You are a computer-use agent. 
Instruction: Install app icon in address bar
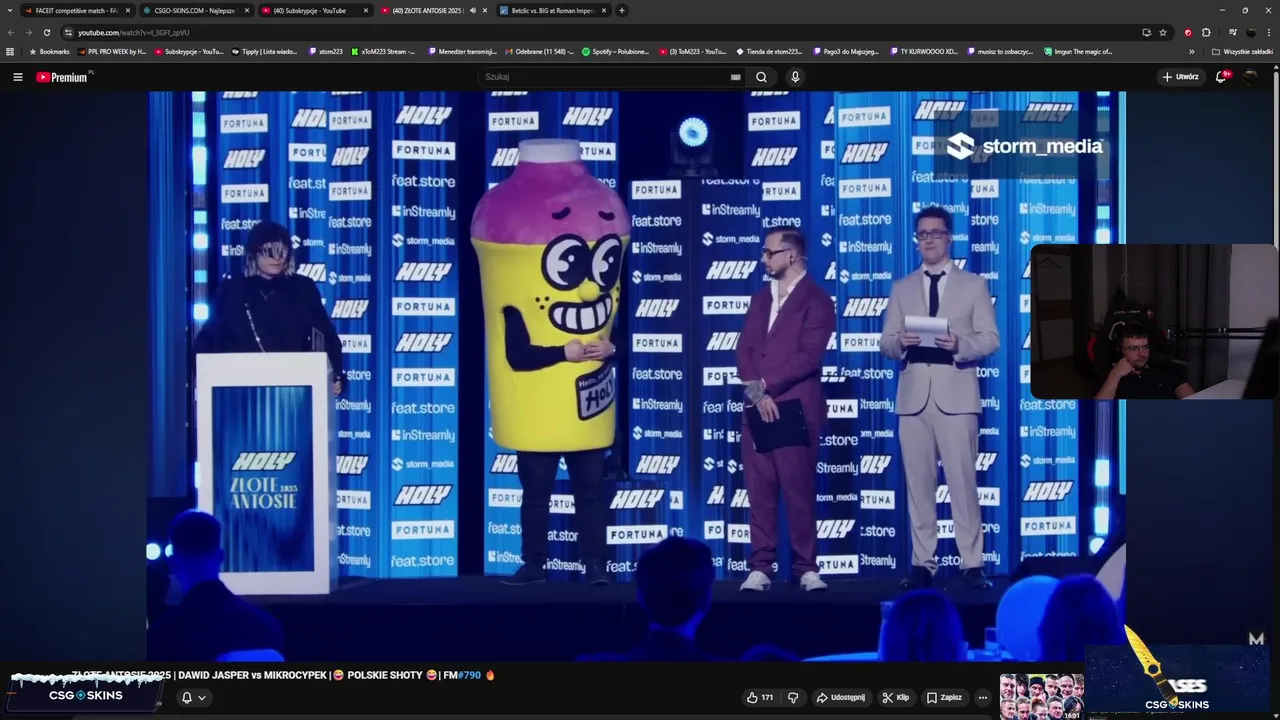1146,32
